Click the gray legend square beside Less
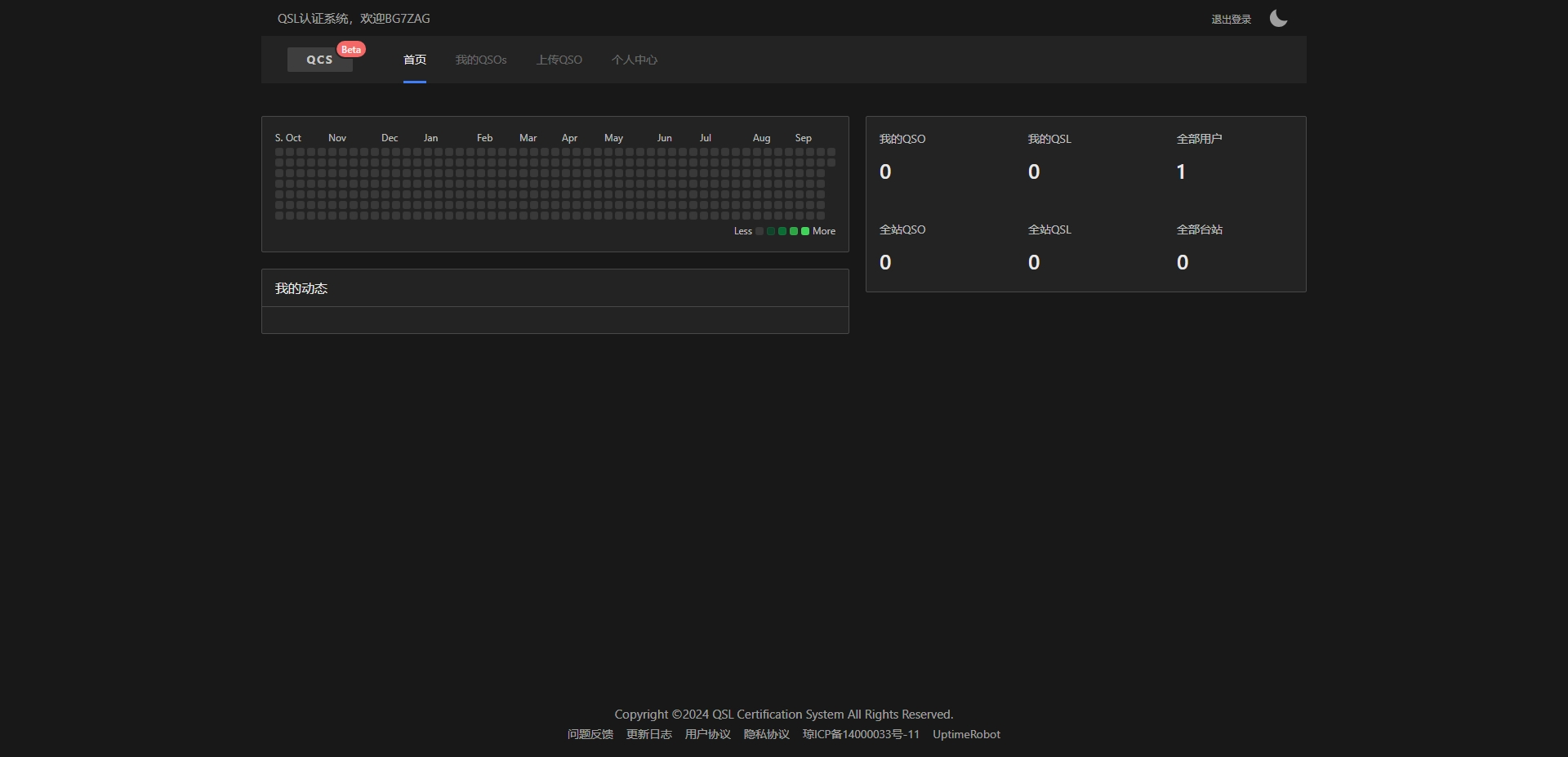Screen dimensions: 1568x757 pyautogui.click(x=759, y=231)
